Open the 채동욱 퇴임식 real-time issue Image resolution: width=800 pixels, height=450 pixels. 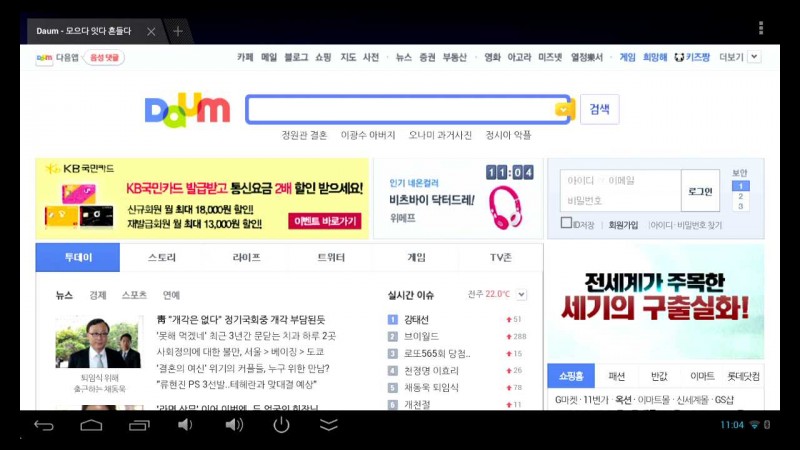[431, 387]
